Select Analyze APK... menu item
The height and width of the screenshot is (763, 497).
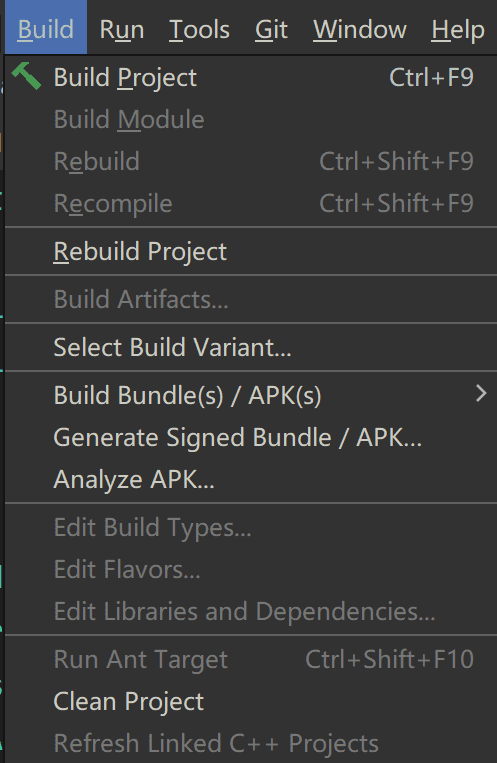point(251,479)
